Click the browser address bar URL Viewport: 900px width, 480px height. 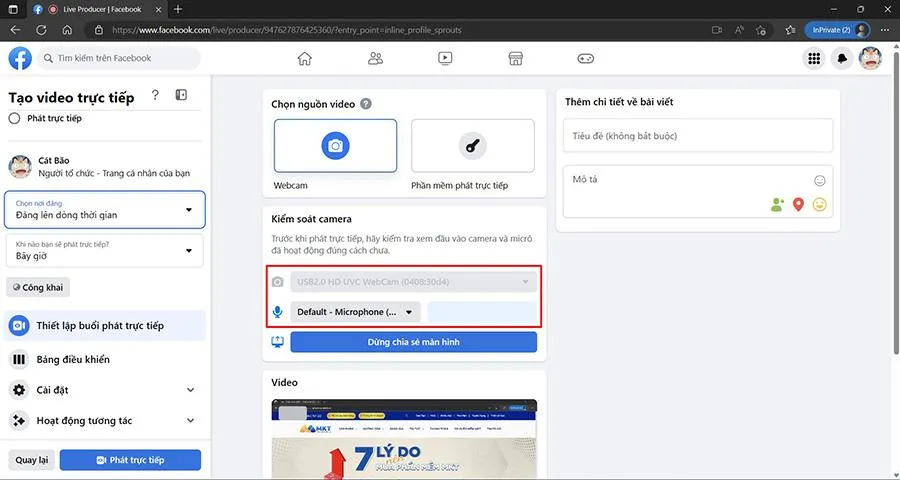[x=287, y=30]
